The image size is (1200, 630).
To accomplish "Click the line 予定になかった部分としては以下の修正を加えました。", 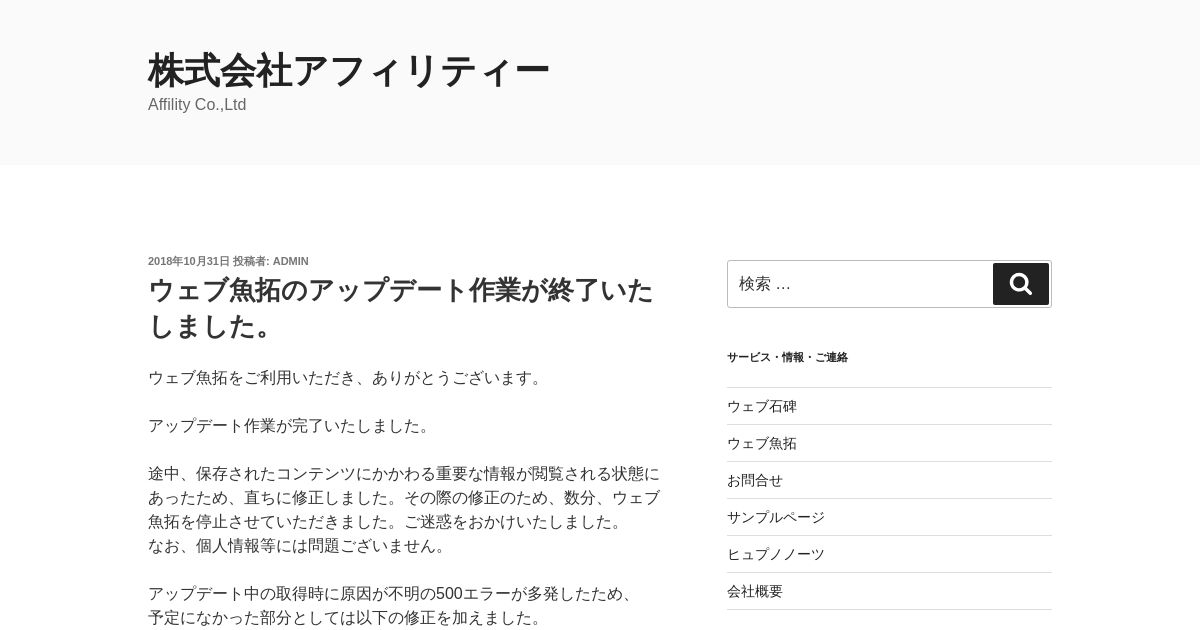I will 348,618.
